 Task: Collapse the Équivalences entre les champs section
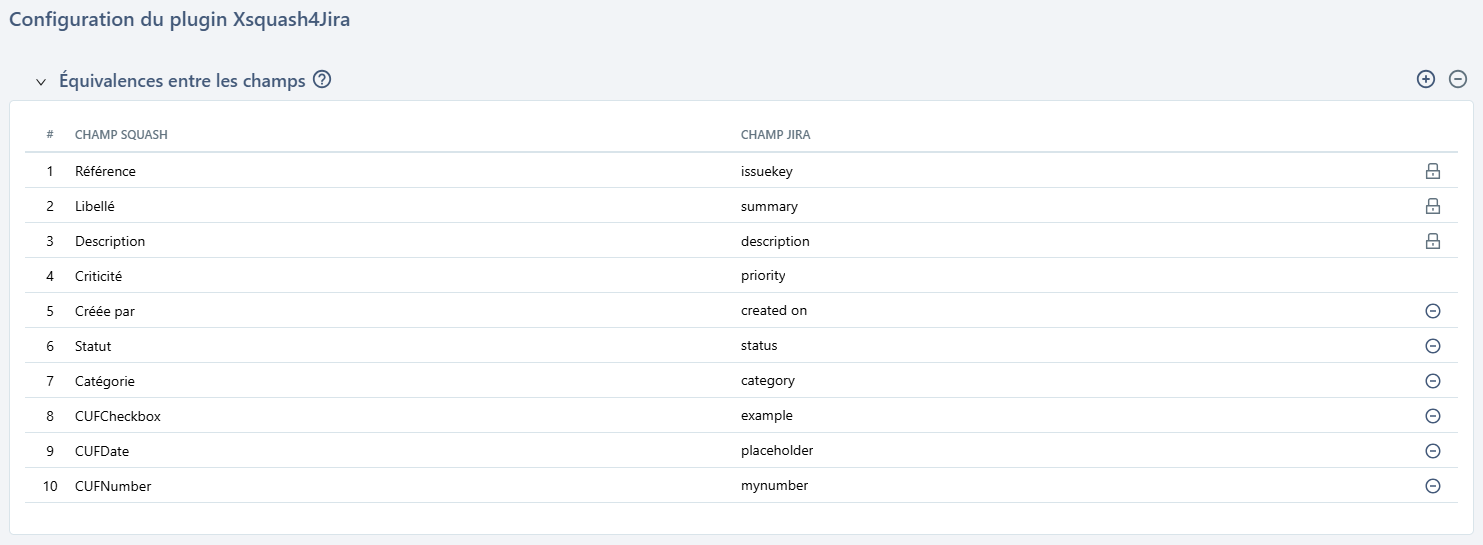point(41,82)
